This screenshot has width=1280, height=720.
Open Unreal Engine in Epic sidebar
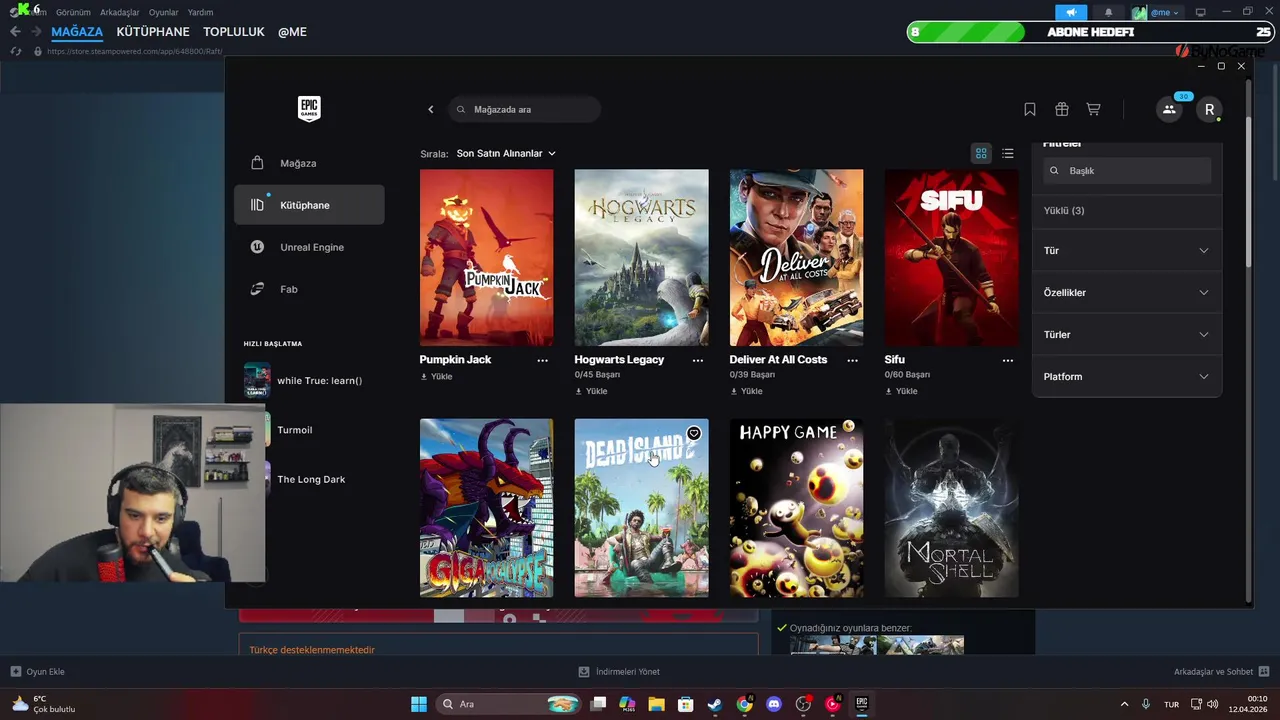[309, 247]
